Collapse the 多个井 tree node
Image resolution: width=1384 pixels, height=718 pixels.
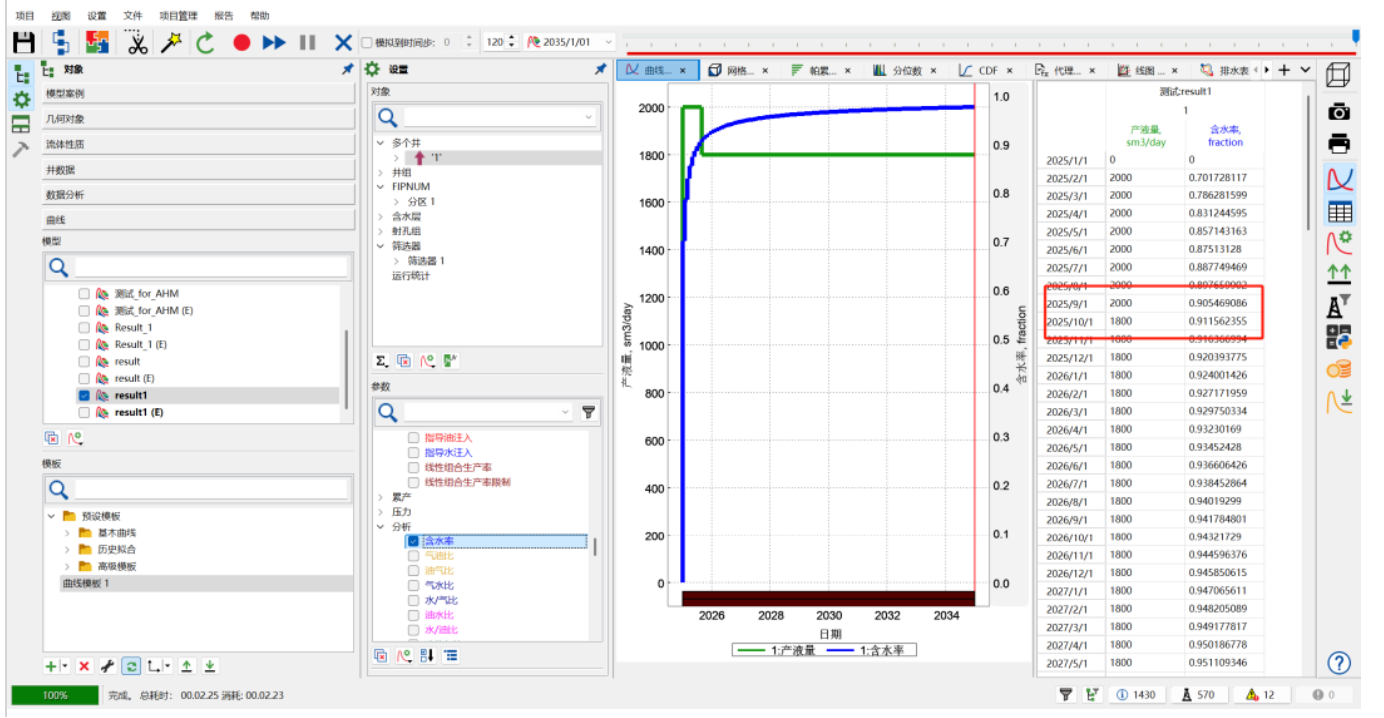tap(380, 143)
